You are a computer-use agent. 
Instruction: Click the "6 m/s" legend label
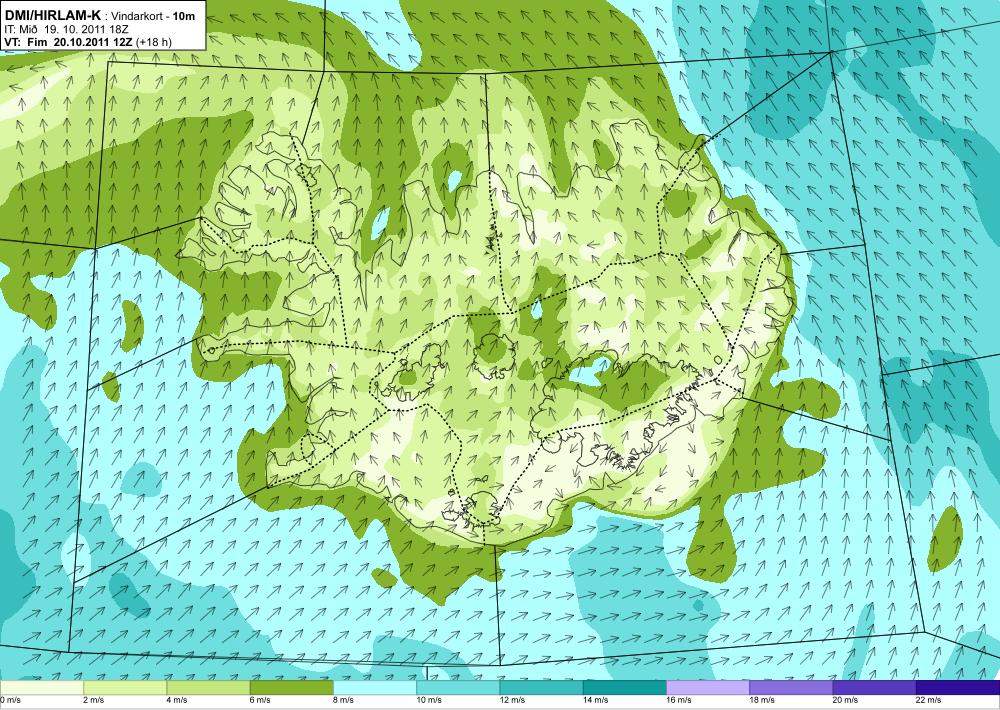tap(260, 700)
